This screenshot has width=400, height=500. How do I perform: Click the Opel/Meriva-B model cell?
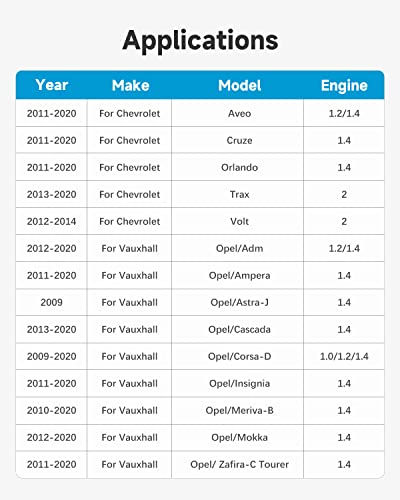(x=239, y=410)
